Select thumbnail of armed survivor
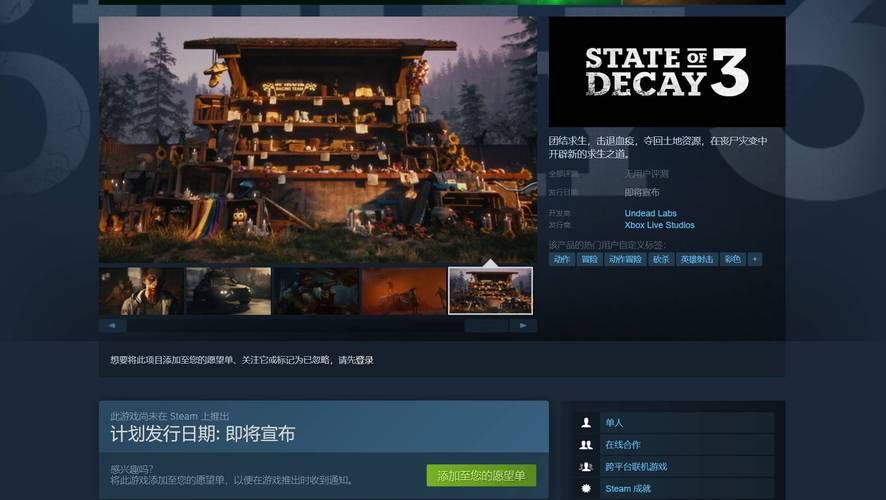 316,291
